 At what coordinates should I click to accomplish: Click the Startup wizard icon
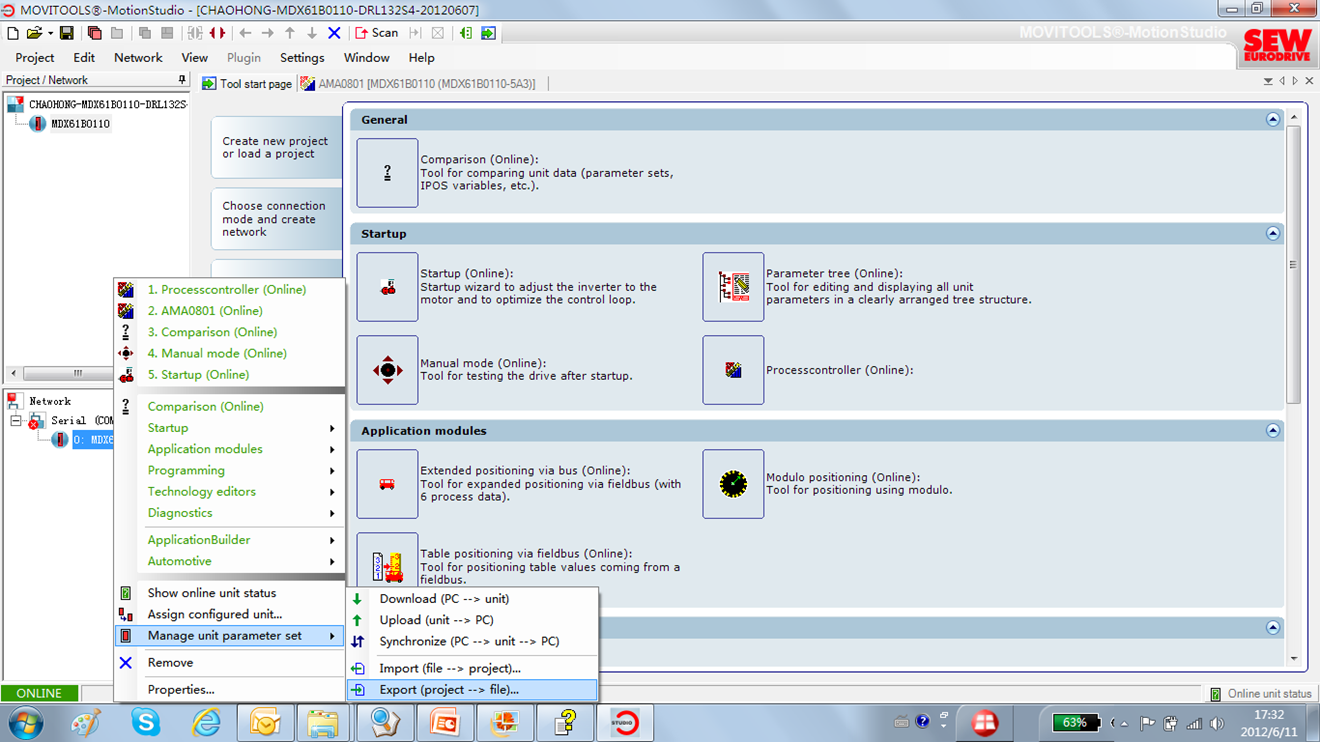click(x=387, y=287)
